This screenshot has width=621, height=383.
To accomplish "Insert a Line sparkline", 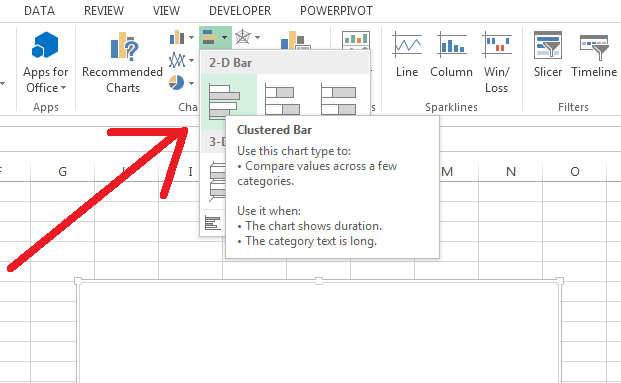I will 407,55.
